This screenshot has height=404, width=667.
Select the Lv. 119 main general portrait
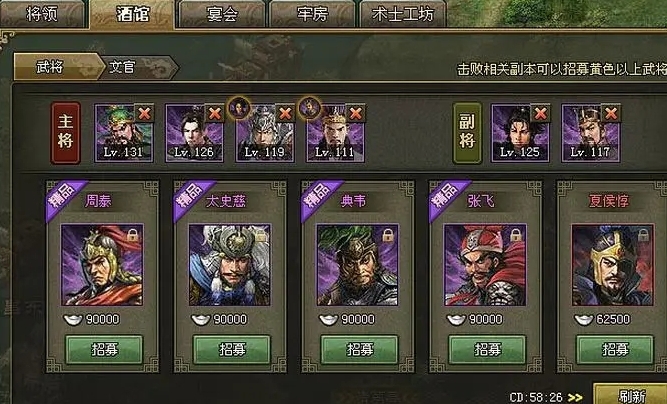tap(265, 134)
